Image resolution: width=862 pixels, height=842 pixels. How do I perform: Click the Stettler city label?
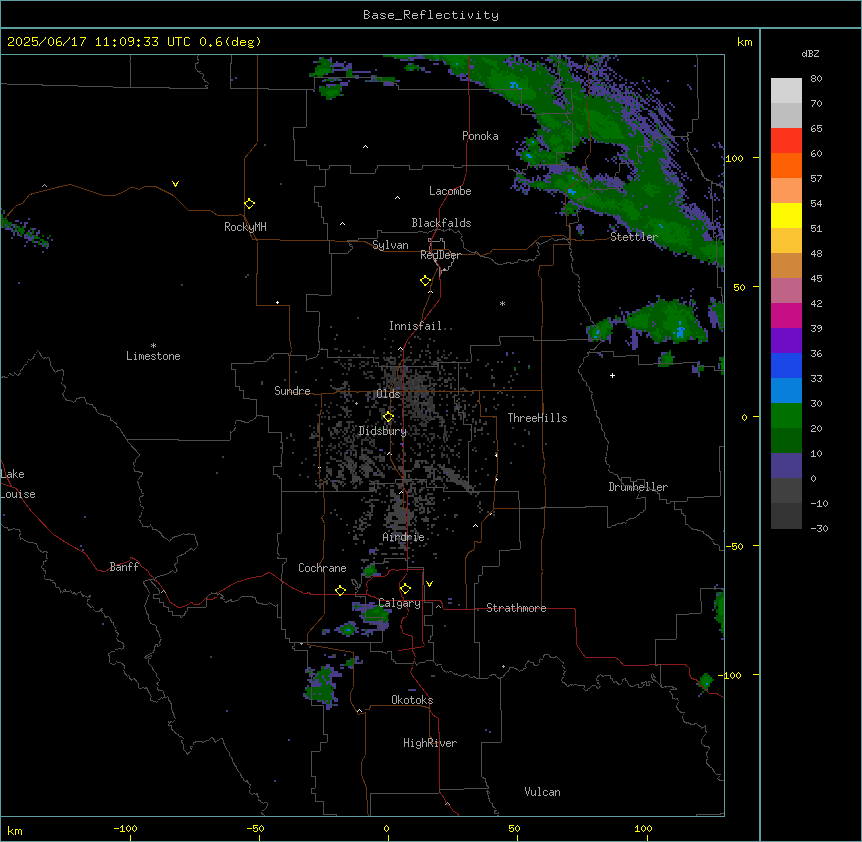coord(634,237)
